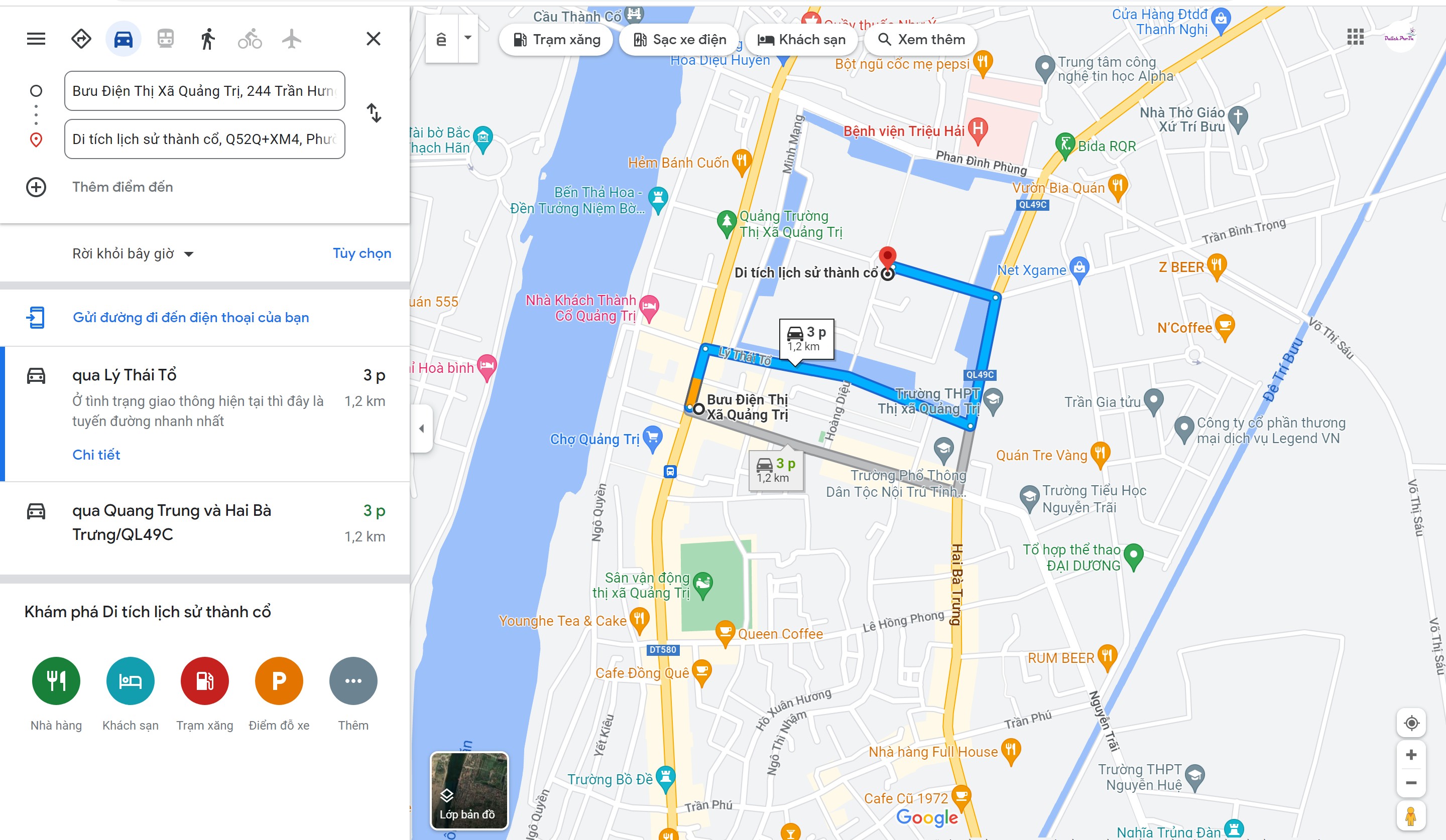The height and width of the screenshot is (840, 1446).
Task: Open print options dropdown arrow
Action: [x=468, y=39]
